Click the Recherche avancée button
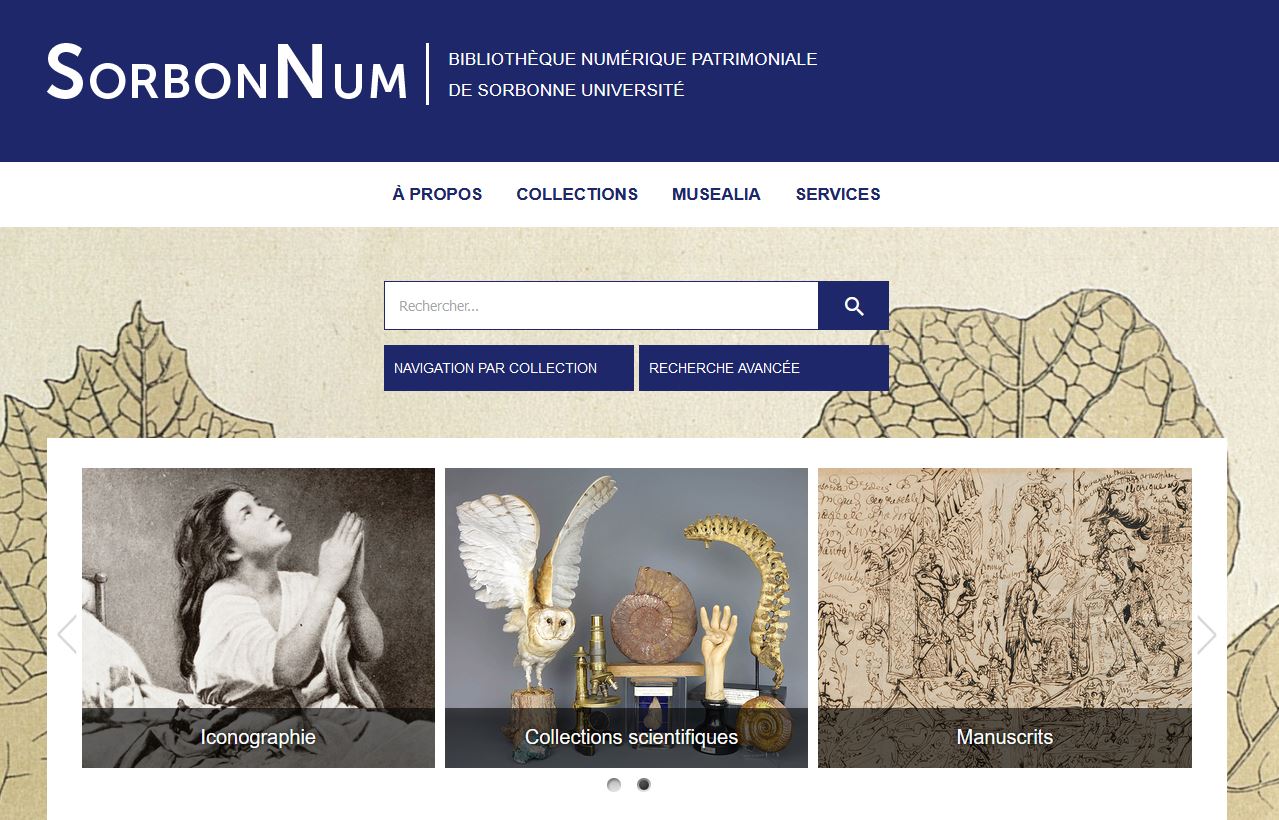The height and width of the screenshot is (820, 1279). (x=764, y=368)
